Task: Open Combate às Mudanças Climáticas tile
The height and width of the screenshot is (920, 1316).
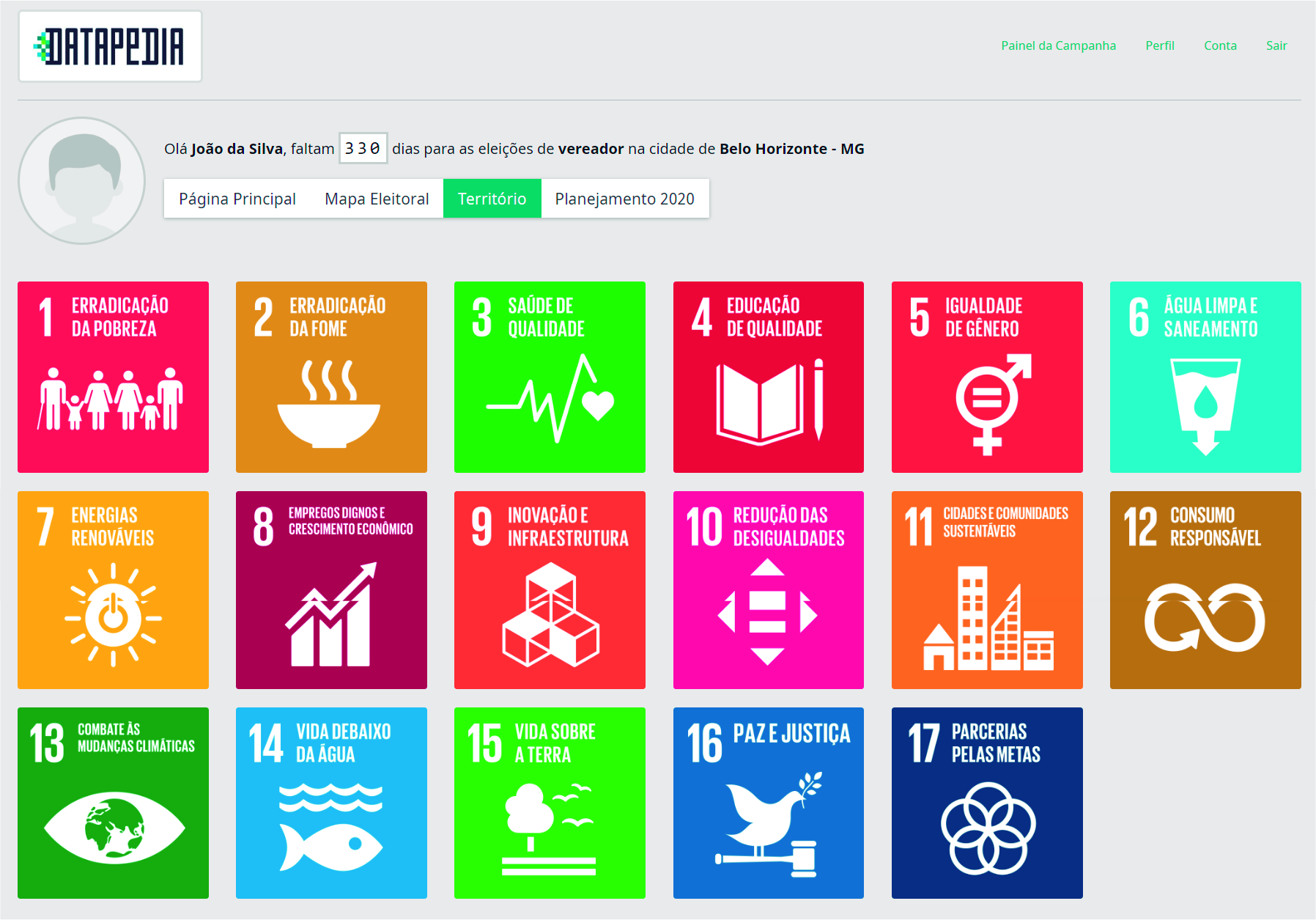Action: point(113,803)
